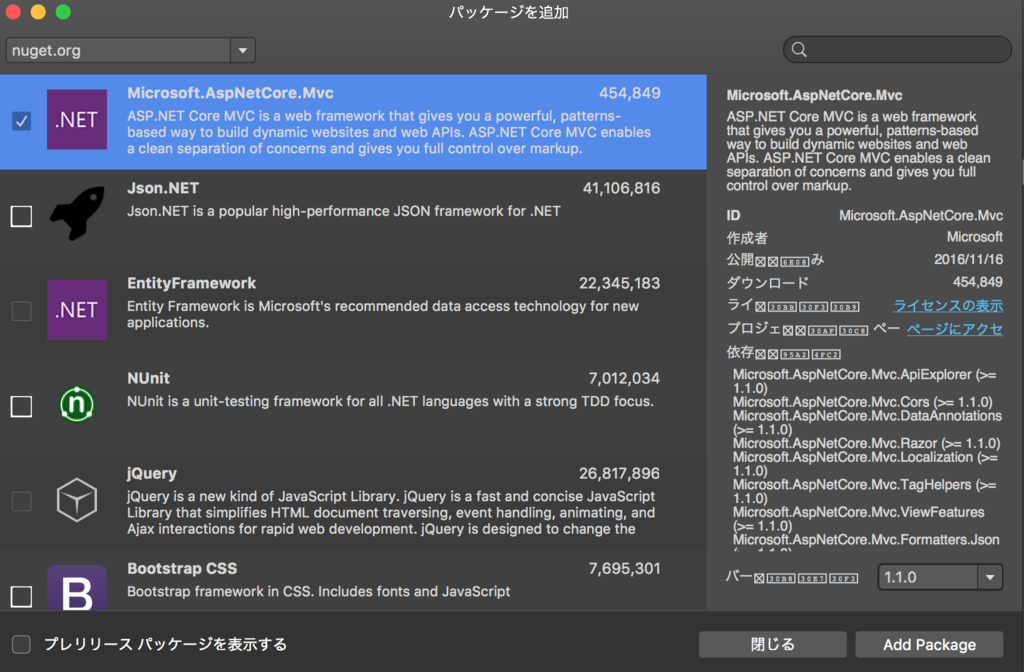1024x672 pixels.
Task: Click the NUnit green circle icon
Action: click(x=76, y=404)
